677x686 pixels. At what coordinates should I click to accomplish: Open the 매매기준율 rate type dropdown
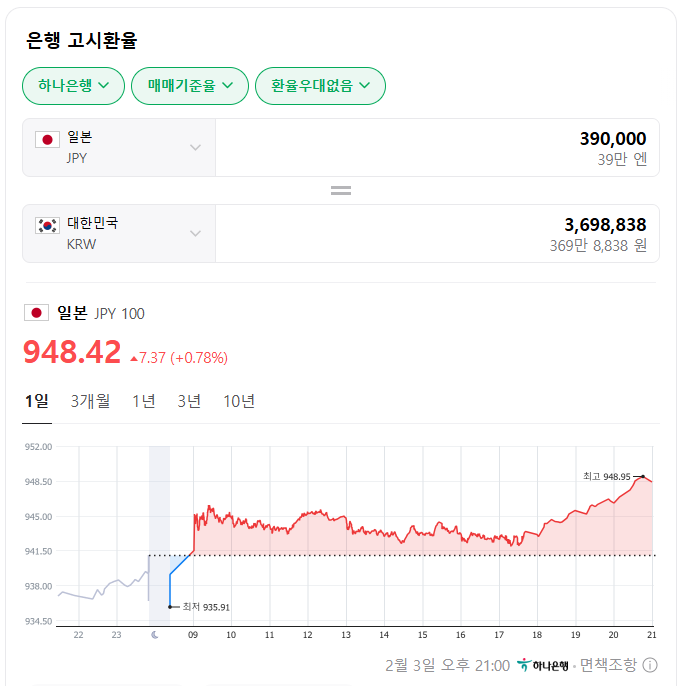(190, 86)
